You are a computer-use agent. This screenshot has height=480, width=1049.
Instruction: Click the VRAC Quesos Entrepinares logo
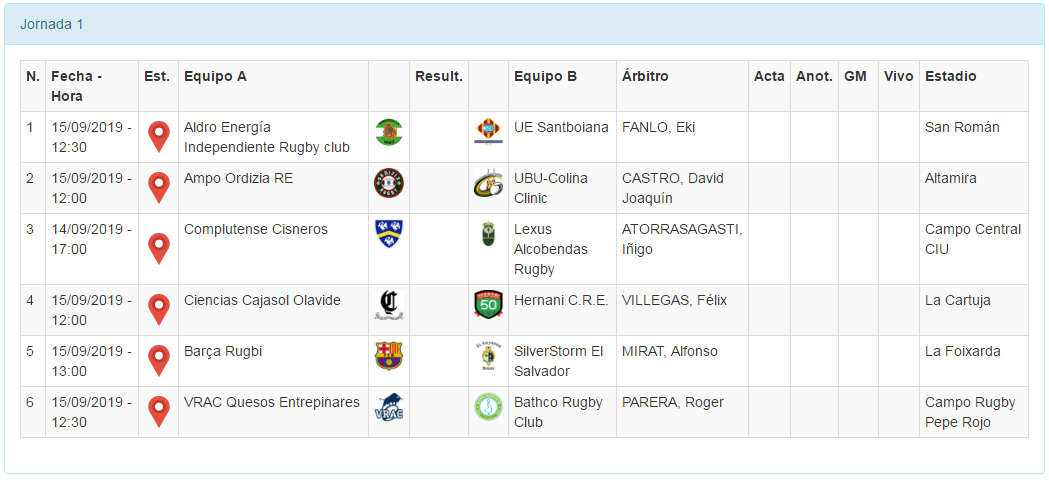(388, 407)
